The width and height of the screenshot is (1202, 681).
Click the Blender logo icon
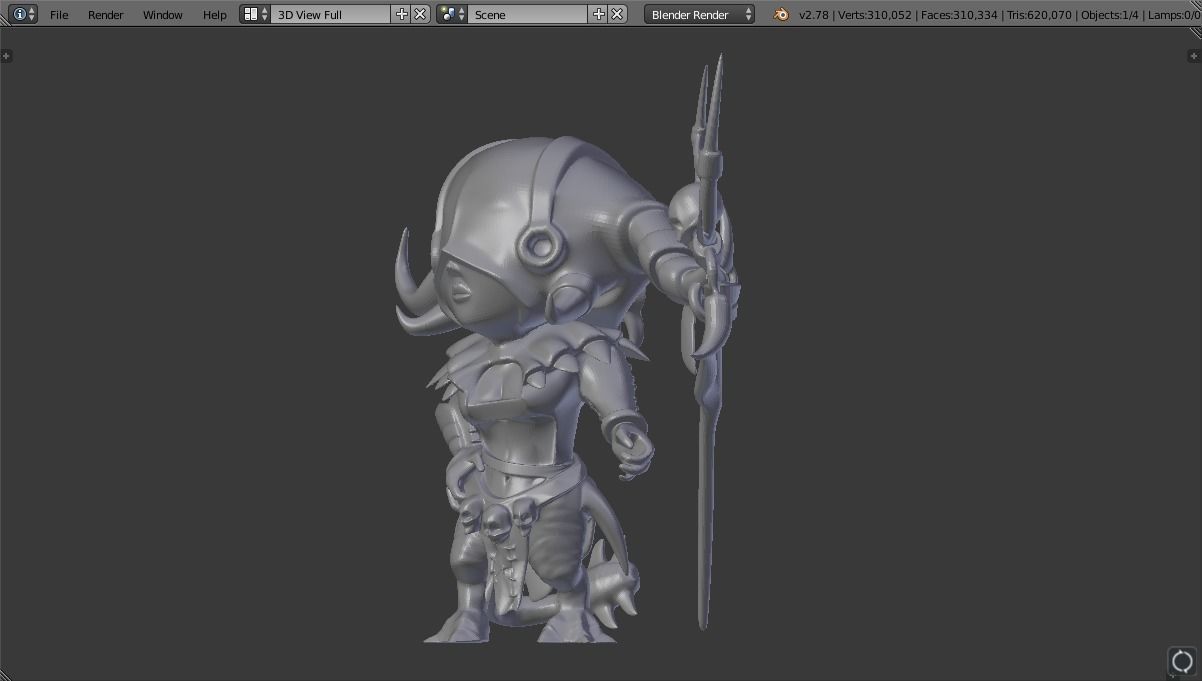click(x=781, y=14)
